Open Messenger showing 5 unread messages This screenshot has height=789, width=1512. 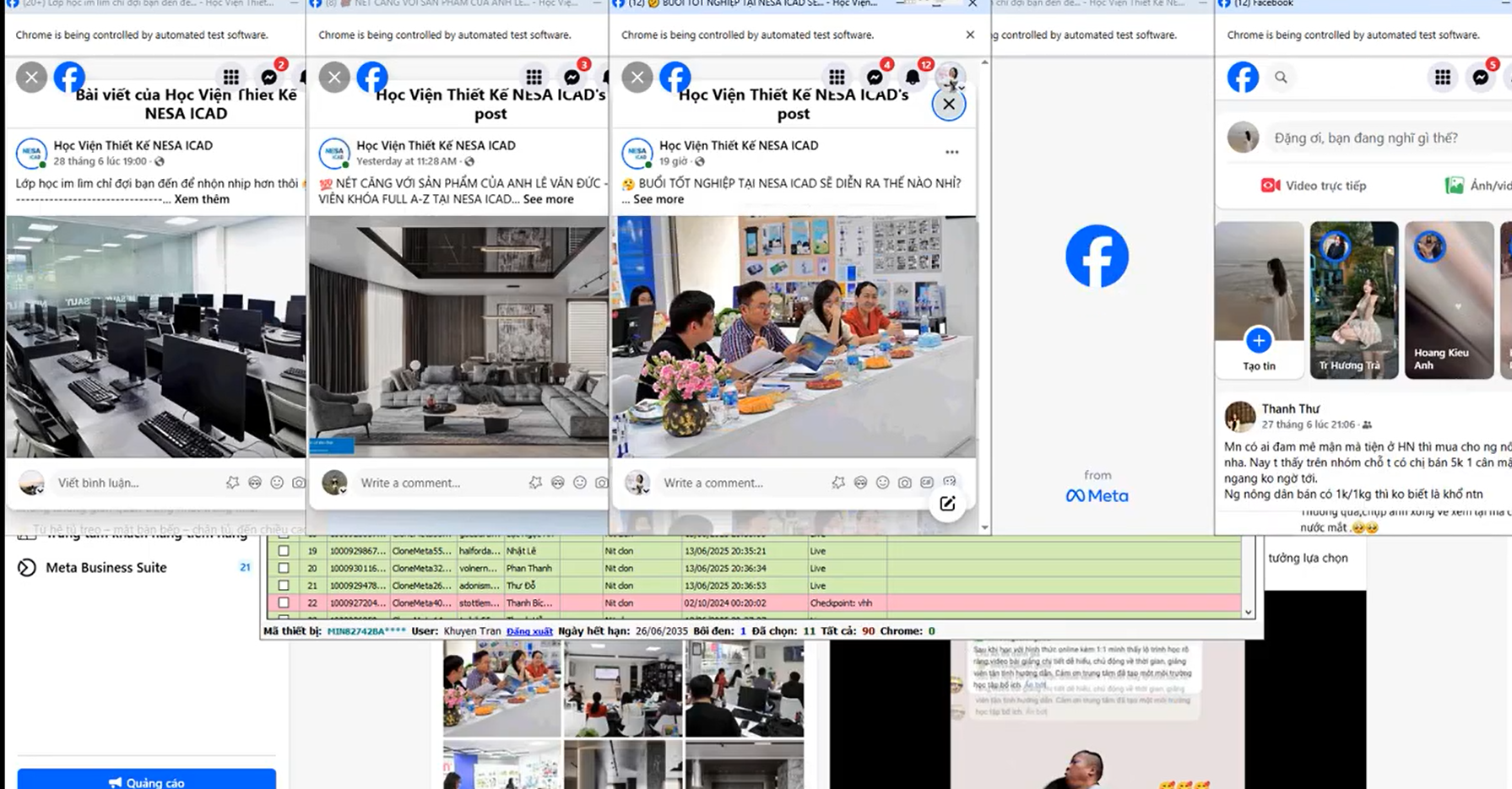(x=1481, y=78)
